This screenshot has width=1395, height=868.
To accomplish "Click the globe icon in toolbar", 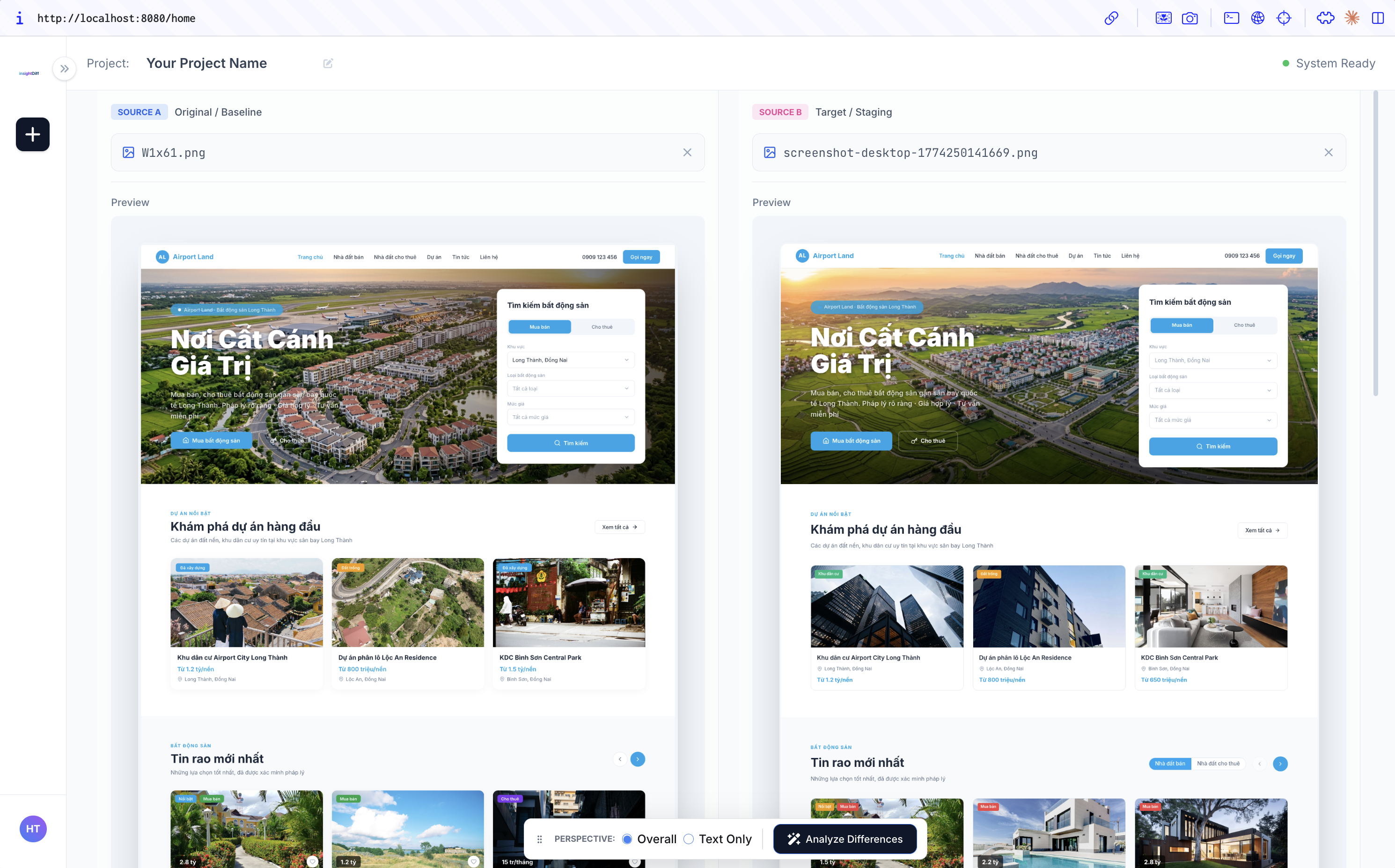I will coord(1257,18).
